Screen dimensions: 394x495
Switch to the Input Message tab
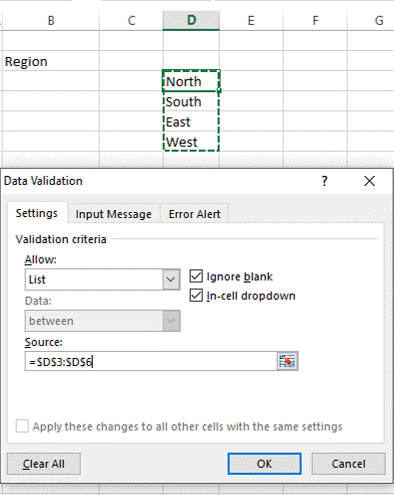[x=114, y=214]
